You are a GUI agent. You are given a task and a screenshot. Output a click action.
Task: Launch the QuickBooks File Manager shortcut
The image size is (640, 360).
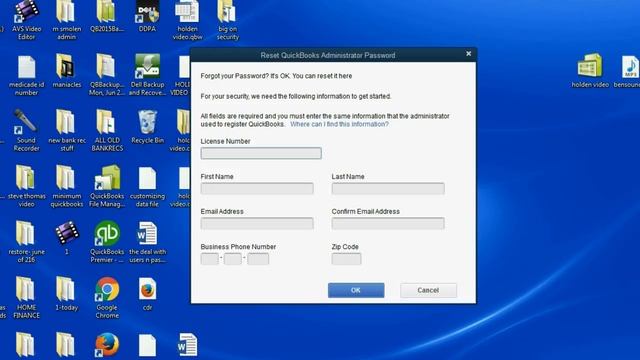coord(107,187)
